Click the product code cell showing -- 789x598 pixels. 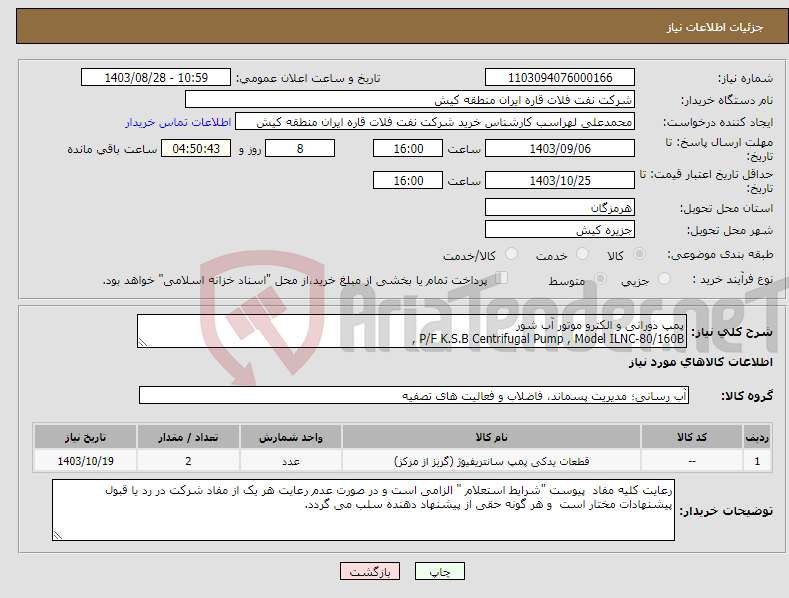(692, 461)
